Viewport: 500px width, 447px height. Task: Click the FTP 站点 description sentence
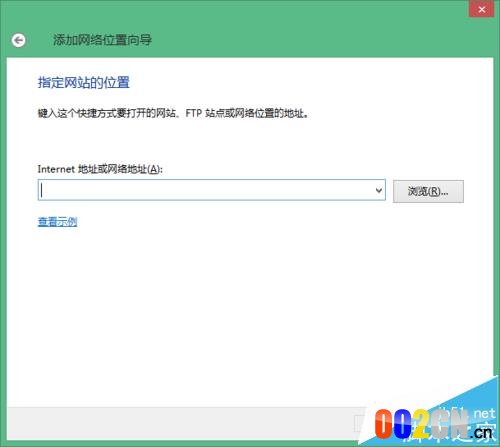coord(174,113)
